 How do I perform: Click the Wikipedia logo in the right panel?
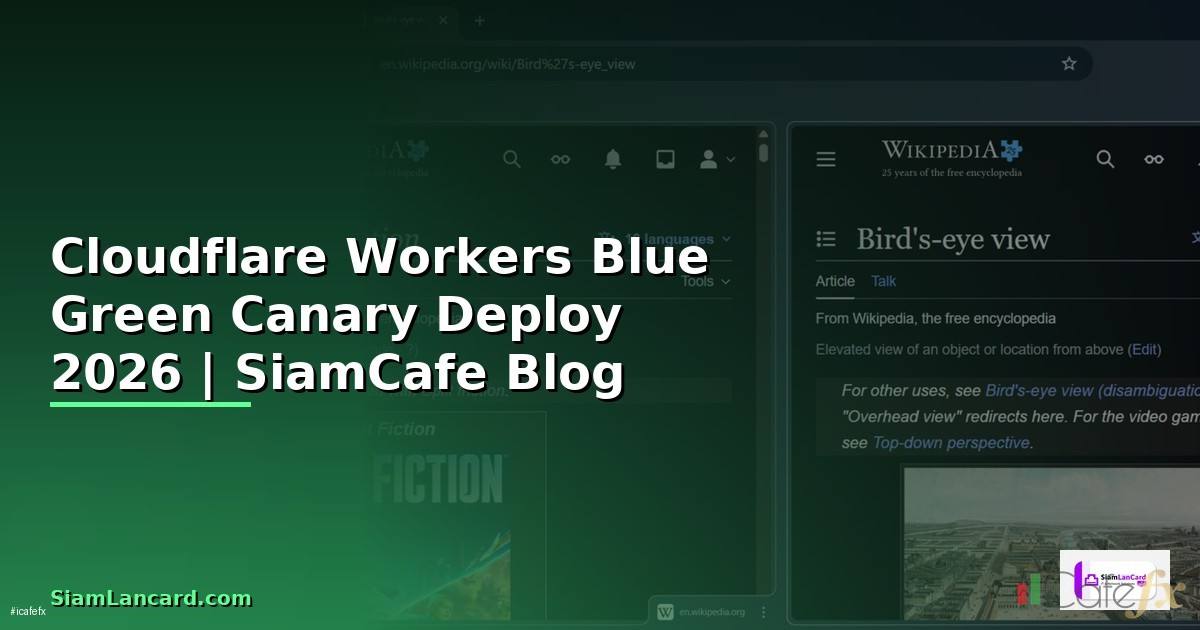pos(951,157)
